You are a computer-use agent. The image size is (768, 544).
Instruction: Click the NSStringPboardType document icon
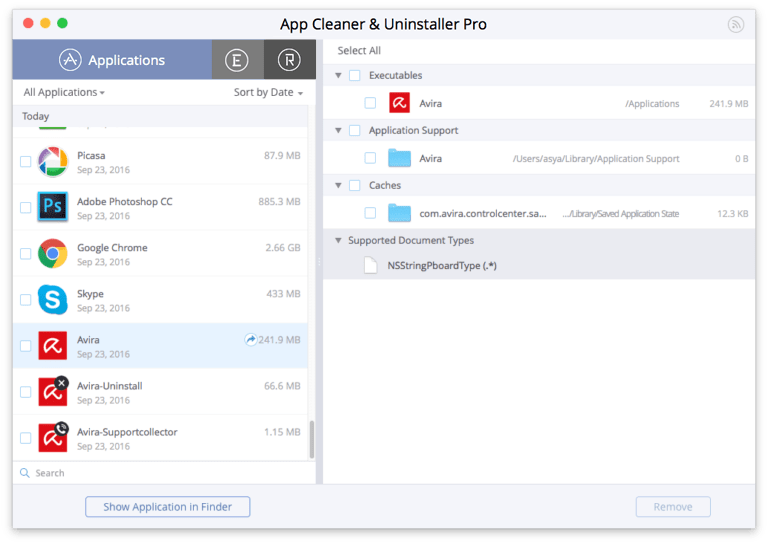point(371,265)
